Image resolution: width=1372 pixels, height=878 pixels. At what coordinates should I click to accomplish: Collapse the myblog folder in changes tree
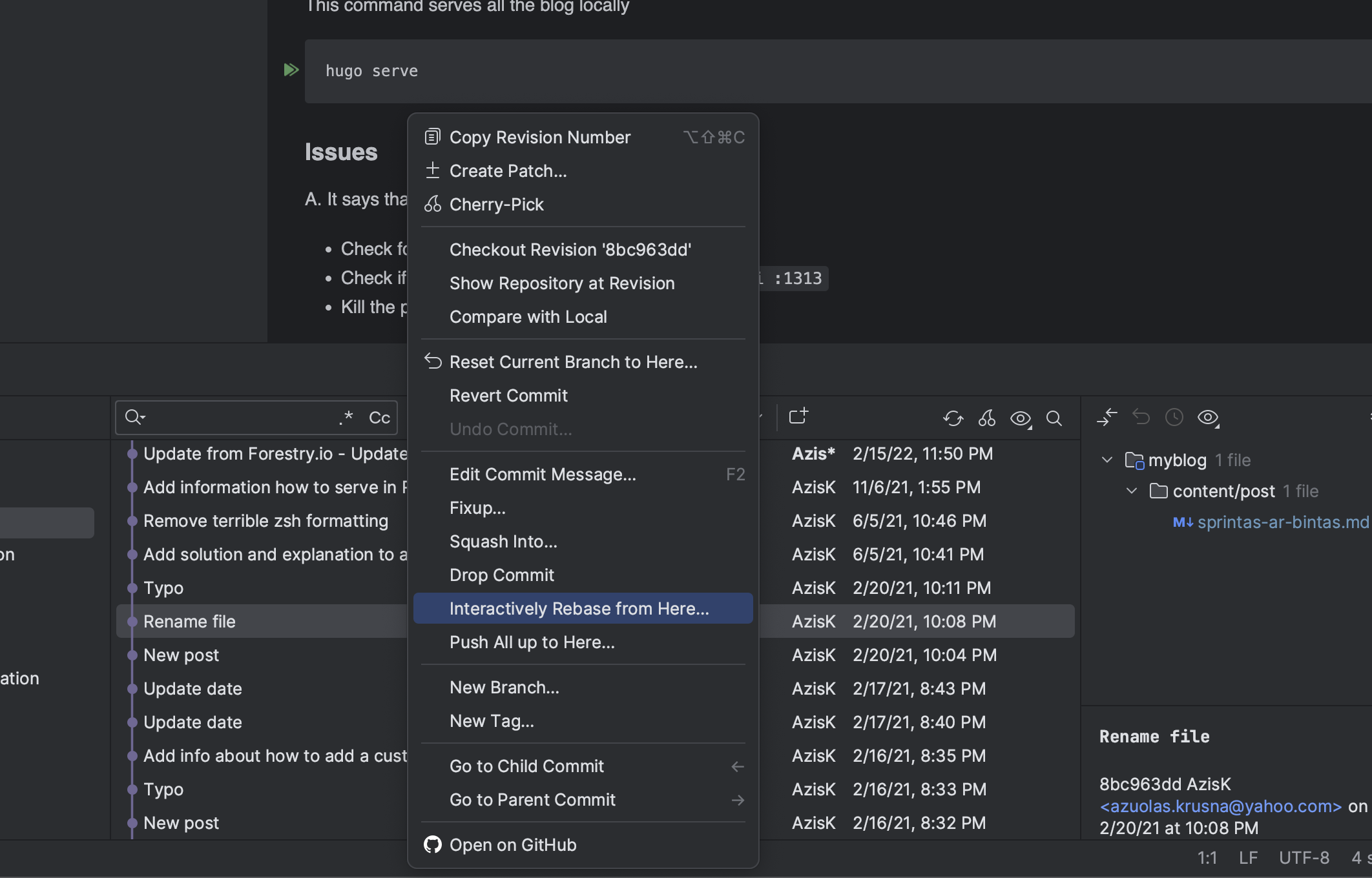(x=1106, y=460)
